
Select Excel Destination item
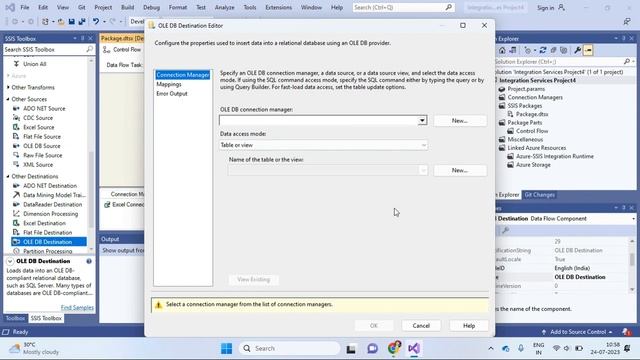[44, 223]
